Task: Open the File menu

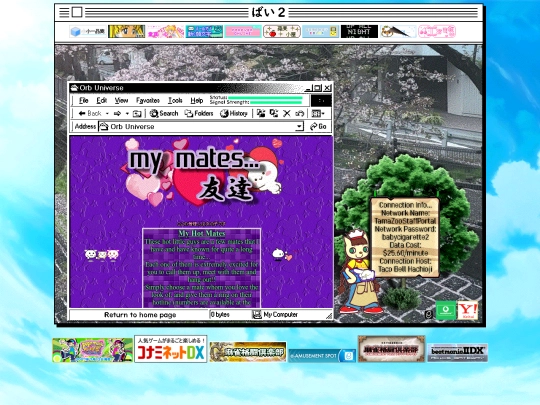Action: (84, 101)
